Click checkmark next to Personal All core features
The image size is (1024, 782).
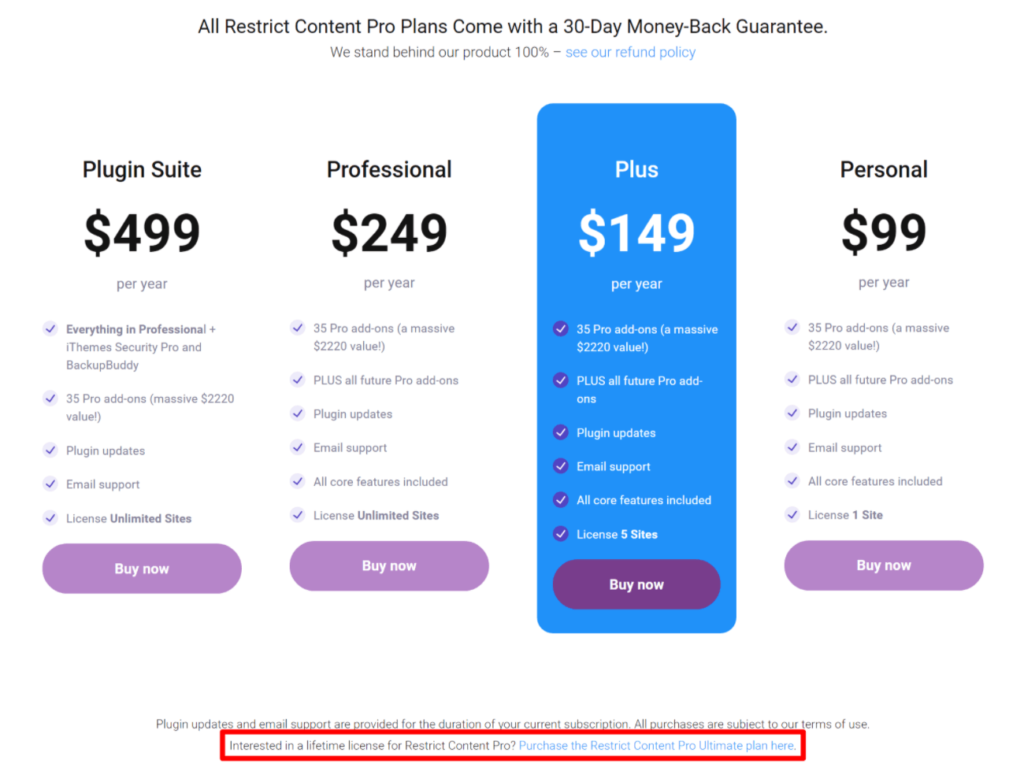coord(792,480)
